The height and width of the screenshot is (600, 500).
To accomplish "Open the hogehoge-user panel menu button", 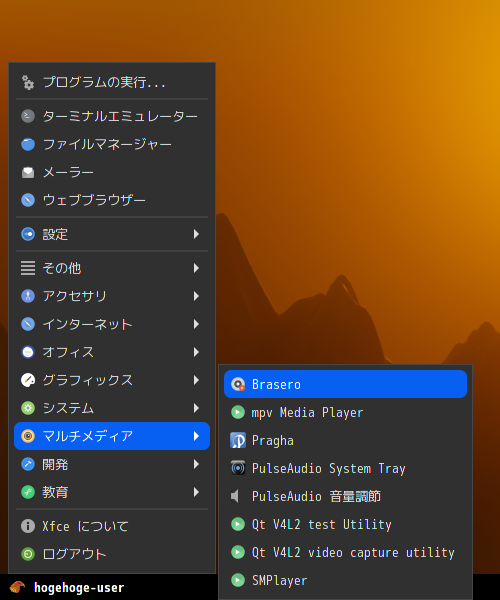I will [x=67, y=587].
